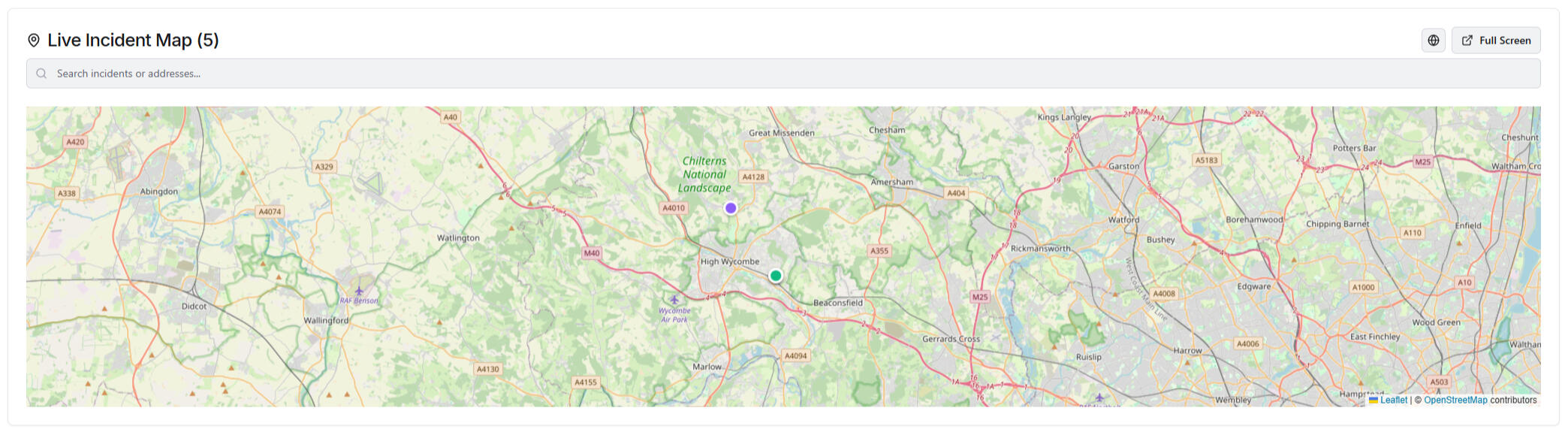Click the High Wycombe town label
Viewport: 1568px width, 432px height.
pos(729,261)
